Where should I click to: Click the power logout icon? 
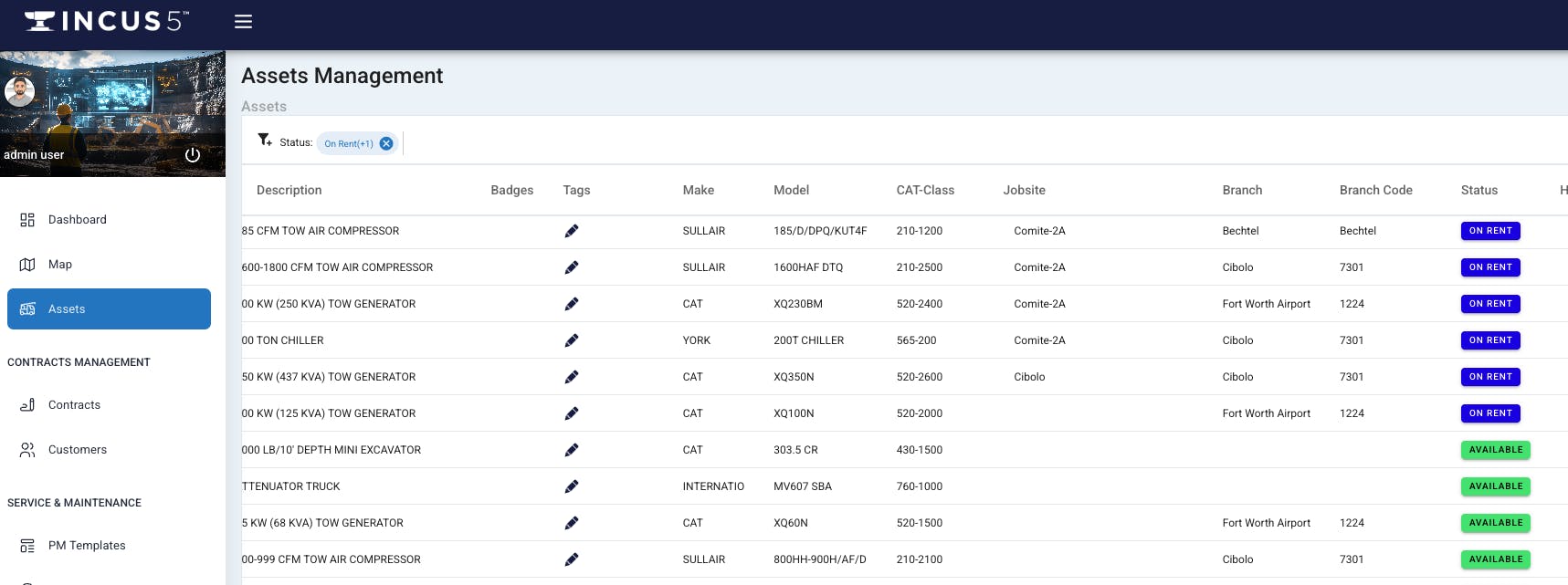pyautogui.click(x=193, y=154)
